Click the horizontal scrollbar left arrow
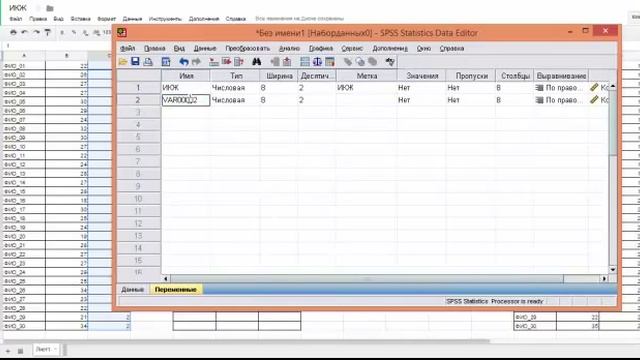The image size is (640, 360). (x=166, y=279)
